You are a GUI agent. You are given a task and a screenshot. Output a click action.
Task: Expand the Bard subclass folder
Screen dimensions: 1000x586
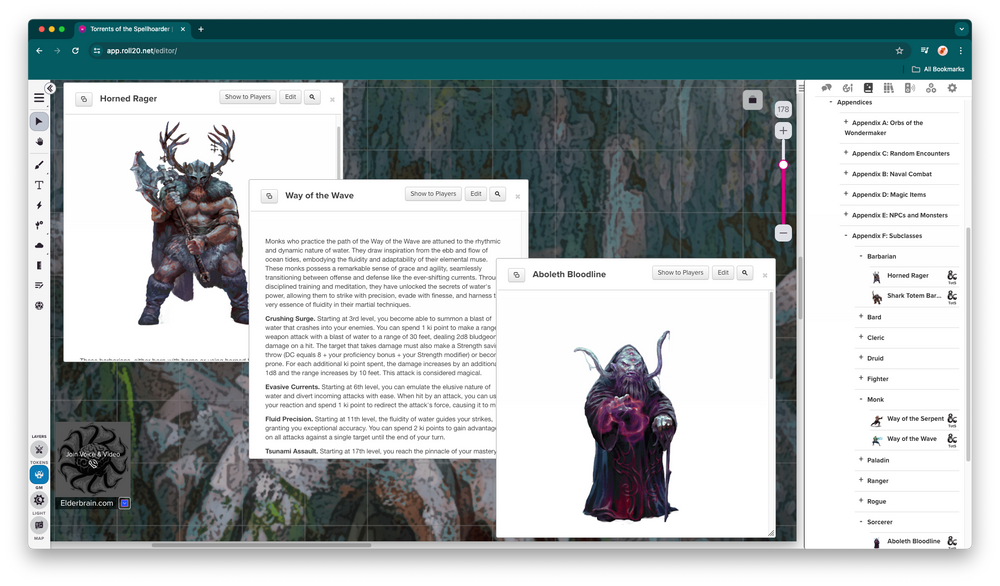click(860, 317)
